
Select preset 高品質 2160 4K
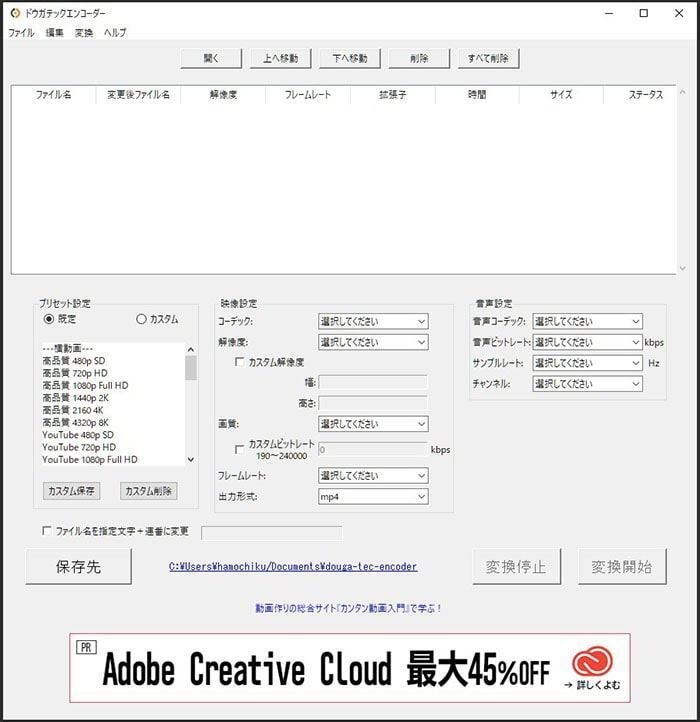(73, 410)
